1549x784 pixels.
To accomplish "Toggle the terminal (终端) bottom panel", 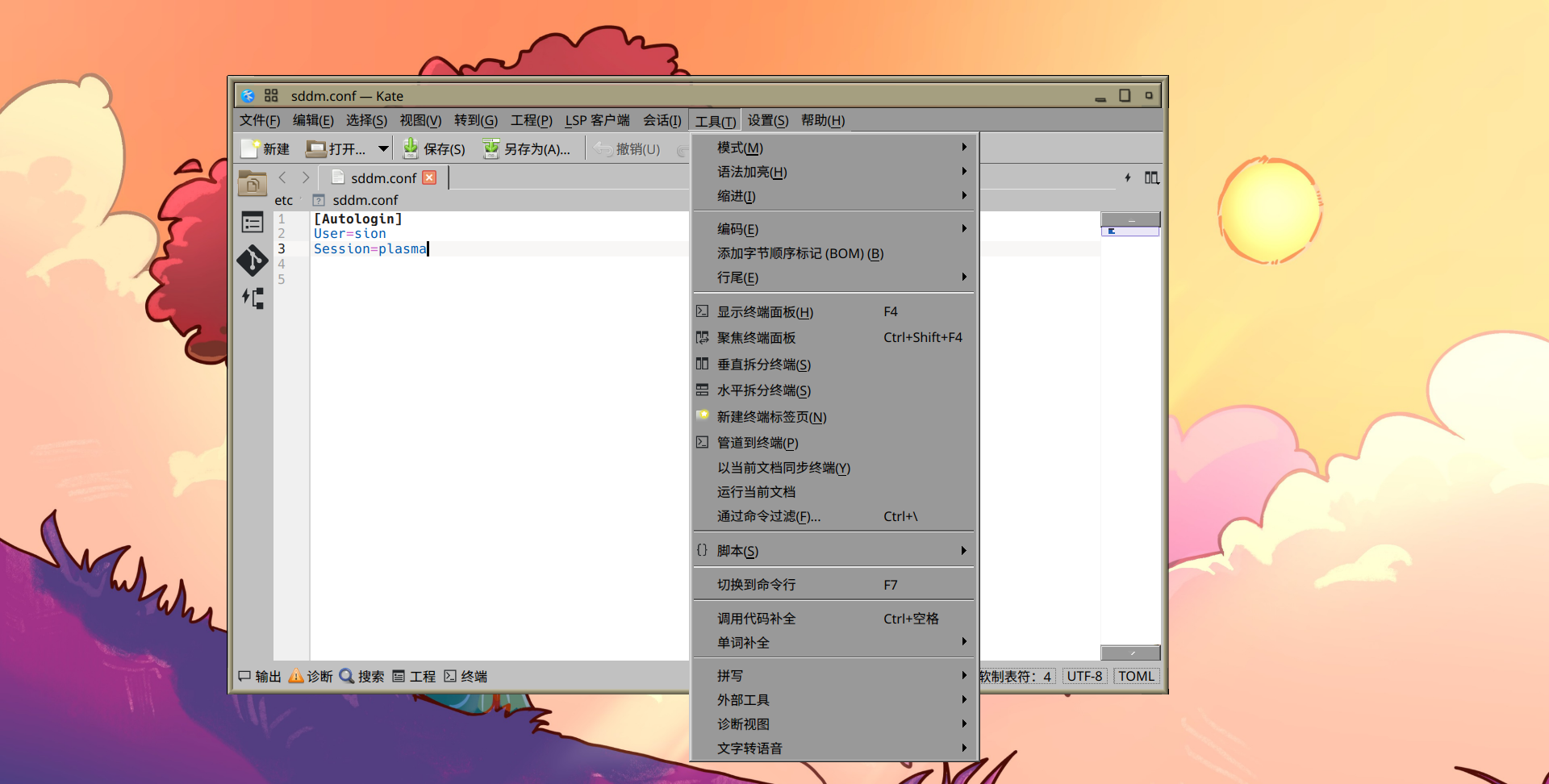I will tap(466, 676).
